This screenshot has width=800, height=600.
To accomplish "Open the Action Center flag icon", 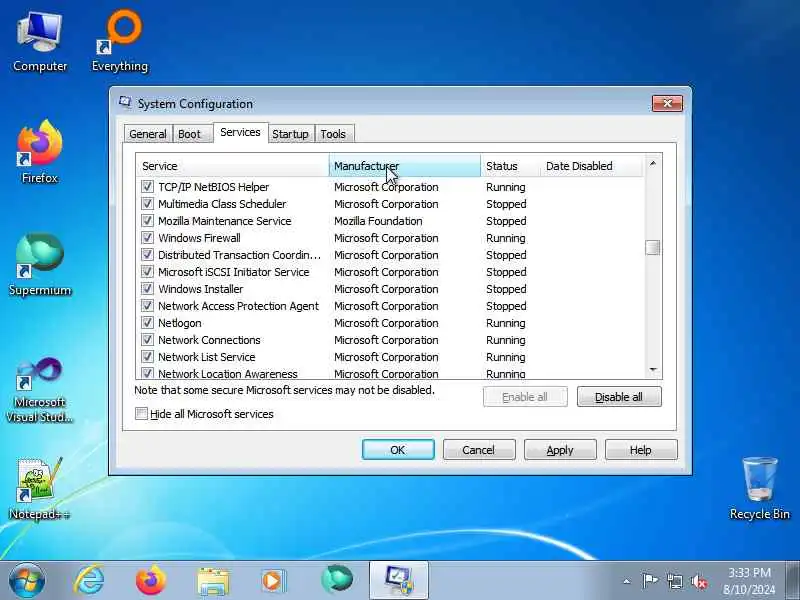I will pyautogui.click(x=650, y=581).
